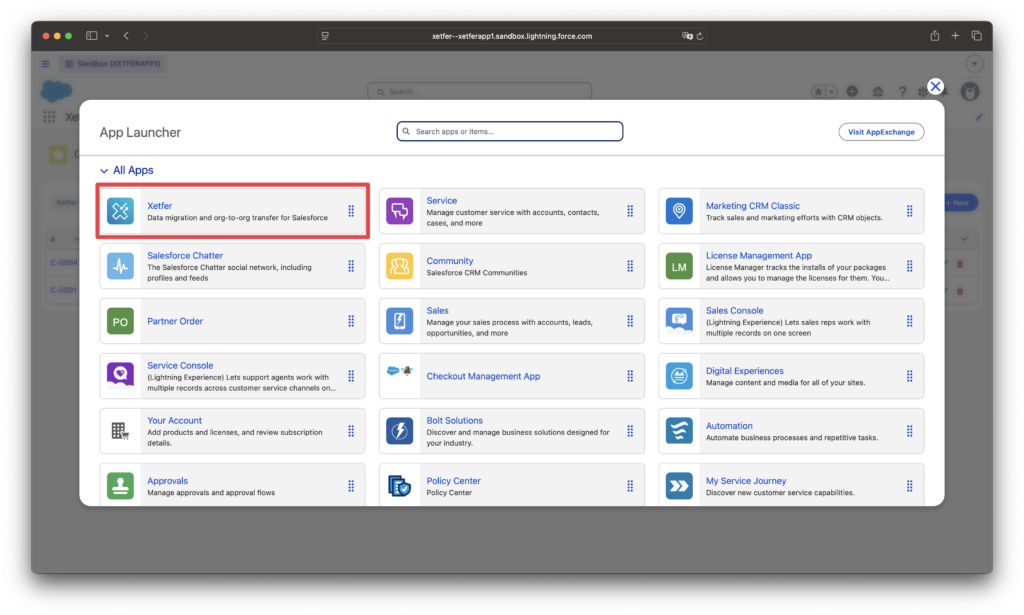This screenshot has height=615, width=1024.
Task: Go back in Safari
Action: click(126, 36)
